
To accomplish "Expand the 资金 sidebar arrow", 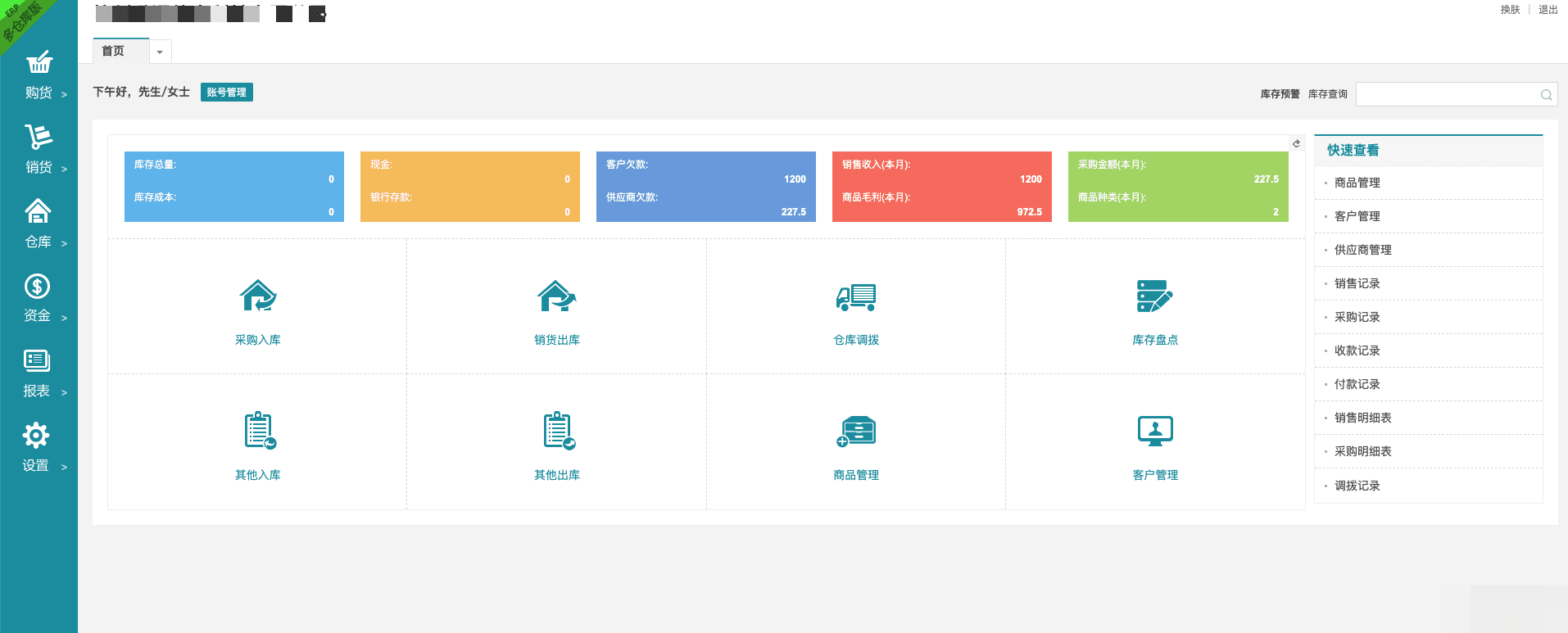I will pos(64,318).
